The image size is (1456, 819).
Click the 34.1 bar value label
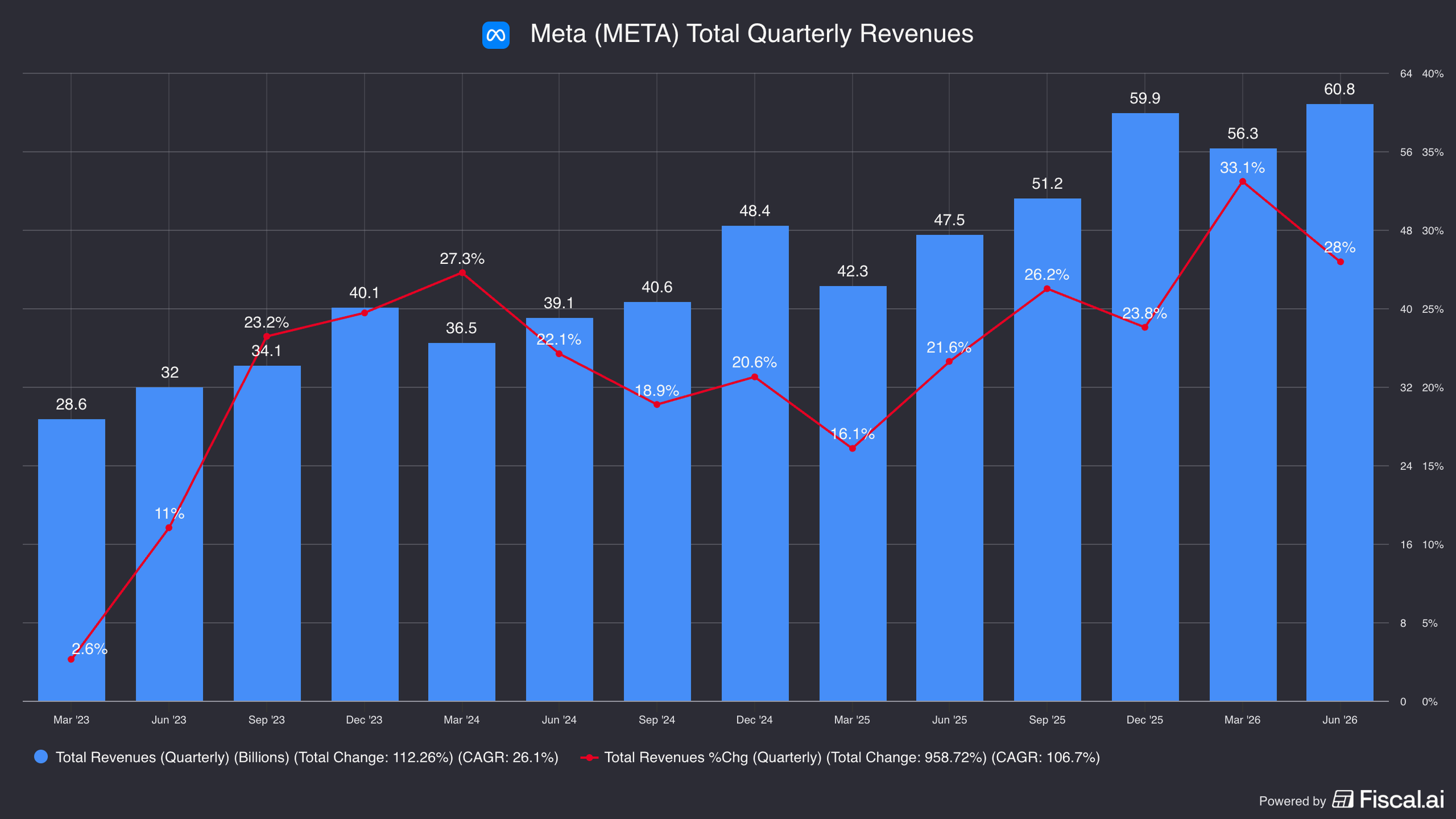click(267, 351)
